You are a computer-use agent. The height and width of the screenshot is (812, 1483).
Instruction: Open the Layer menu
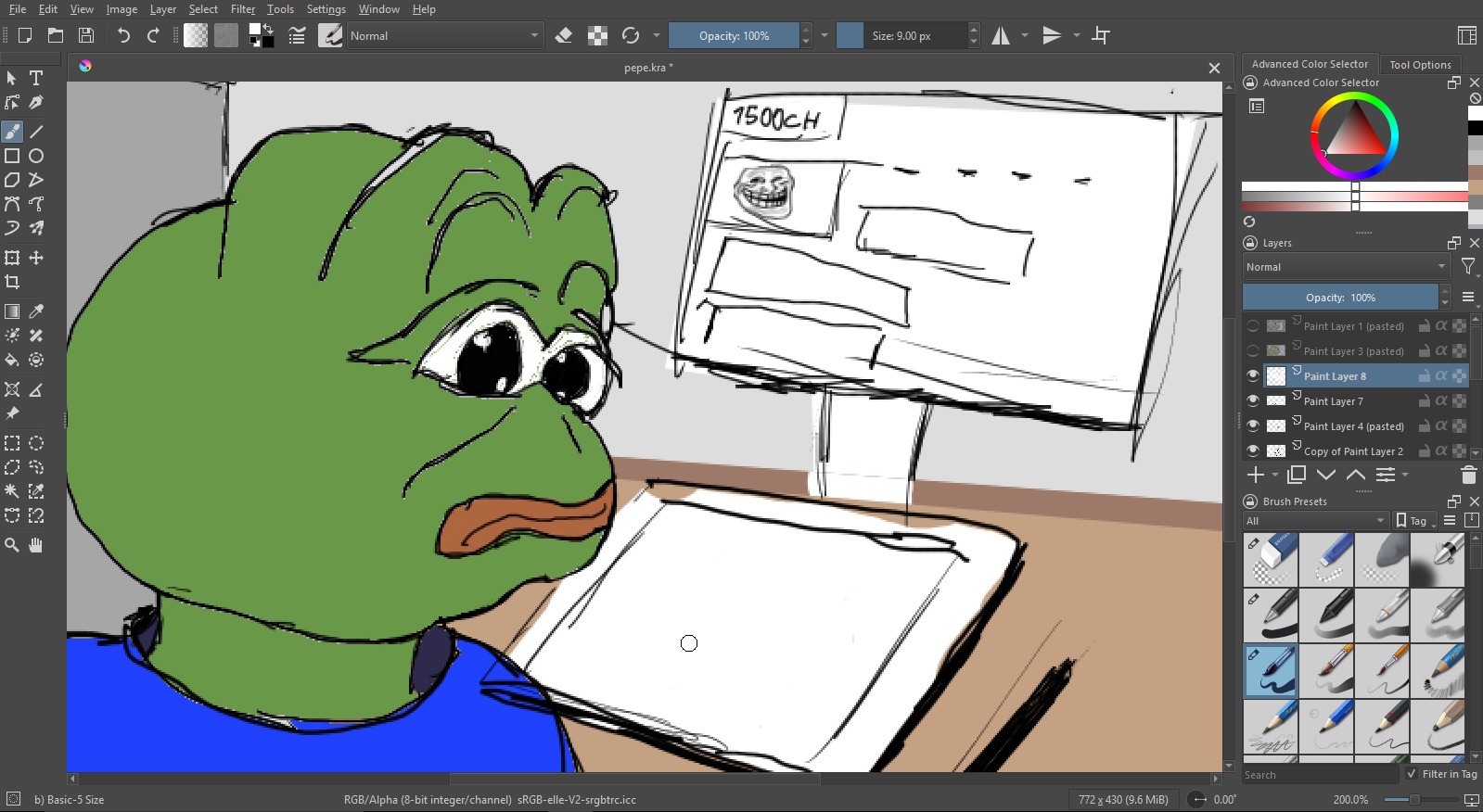pos(162,9)
